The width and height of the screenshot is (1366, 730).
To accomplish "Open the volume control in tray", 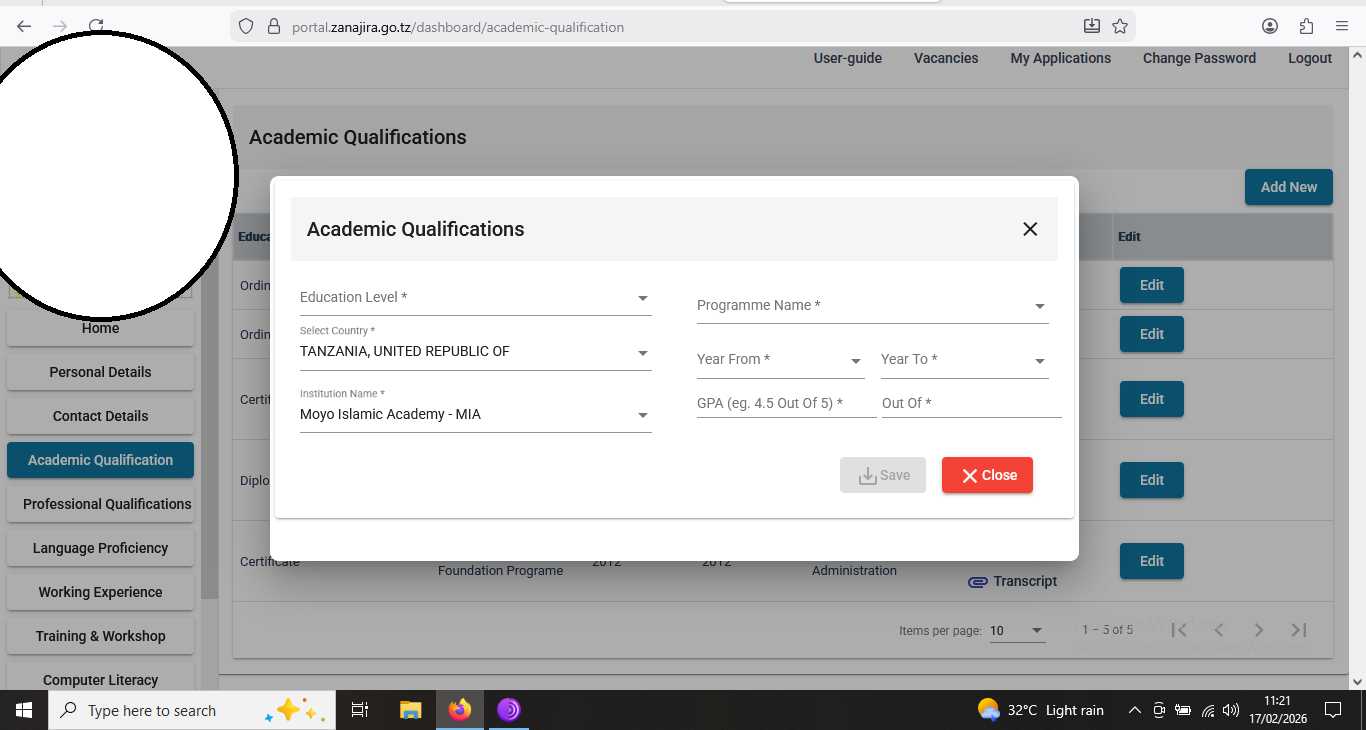I will [x=1231, y=711].
